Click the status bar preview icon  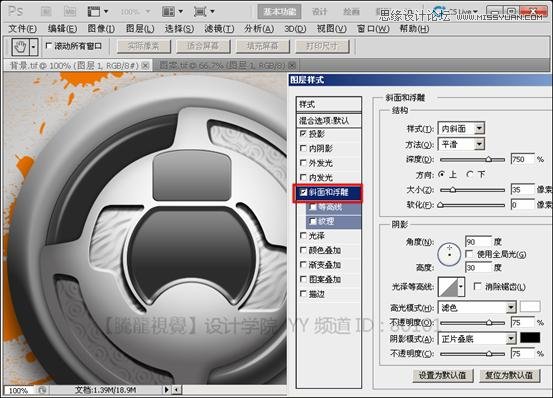tap(42, 390)
